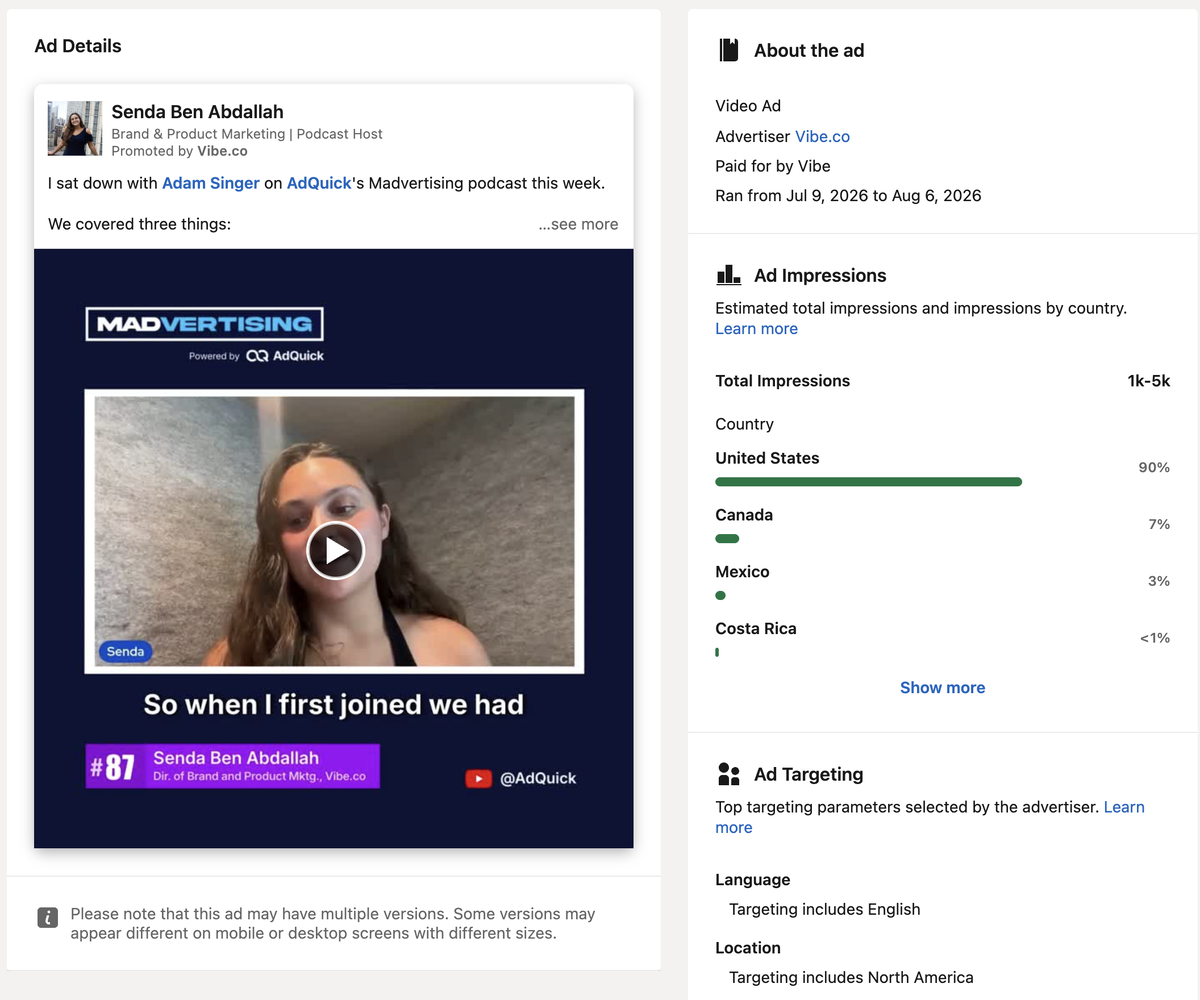Click the 90% value for United States

click(x=1154, y=467)
